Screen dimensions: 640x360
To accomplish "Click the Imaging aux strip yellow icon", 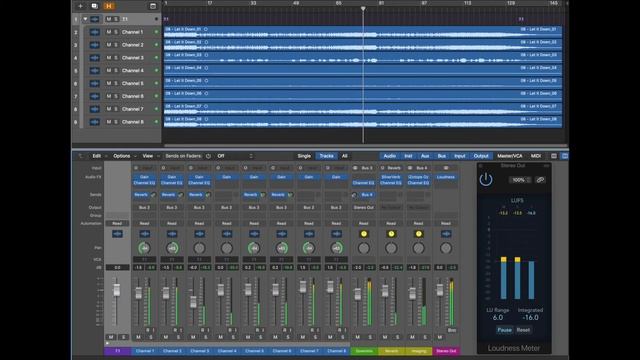I will click(418, 234).
